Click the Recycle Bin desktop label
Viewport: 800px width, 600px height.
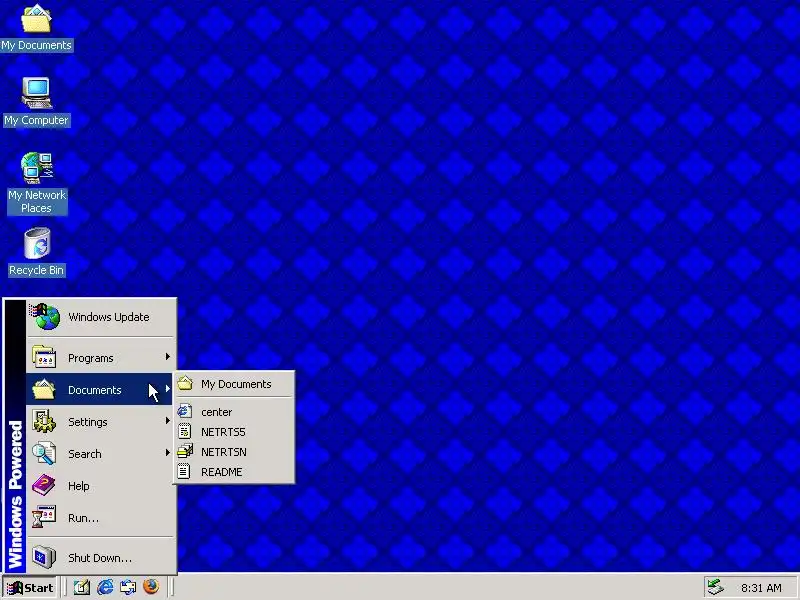click(36, 270)
